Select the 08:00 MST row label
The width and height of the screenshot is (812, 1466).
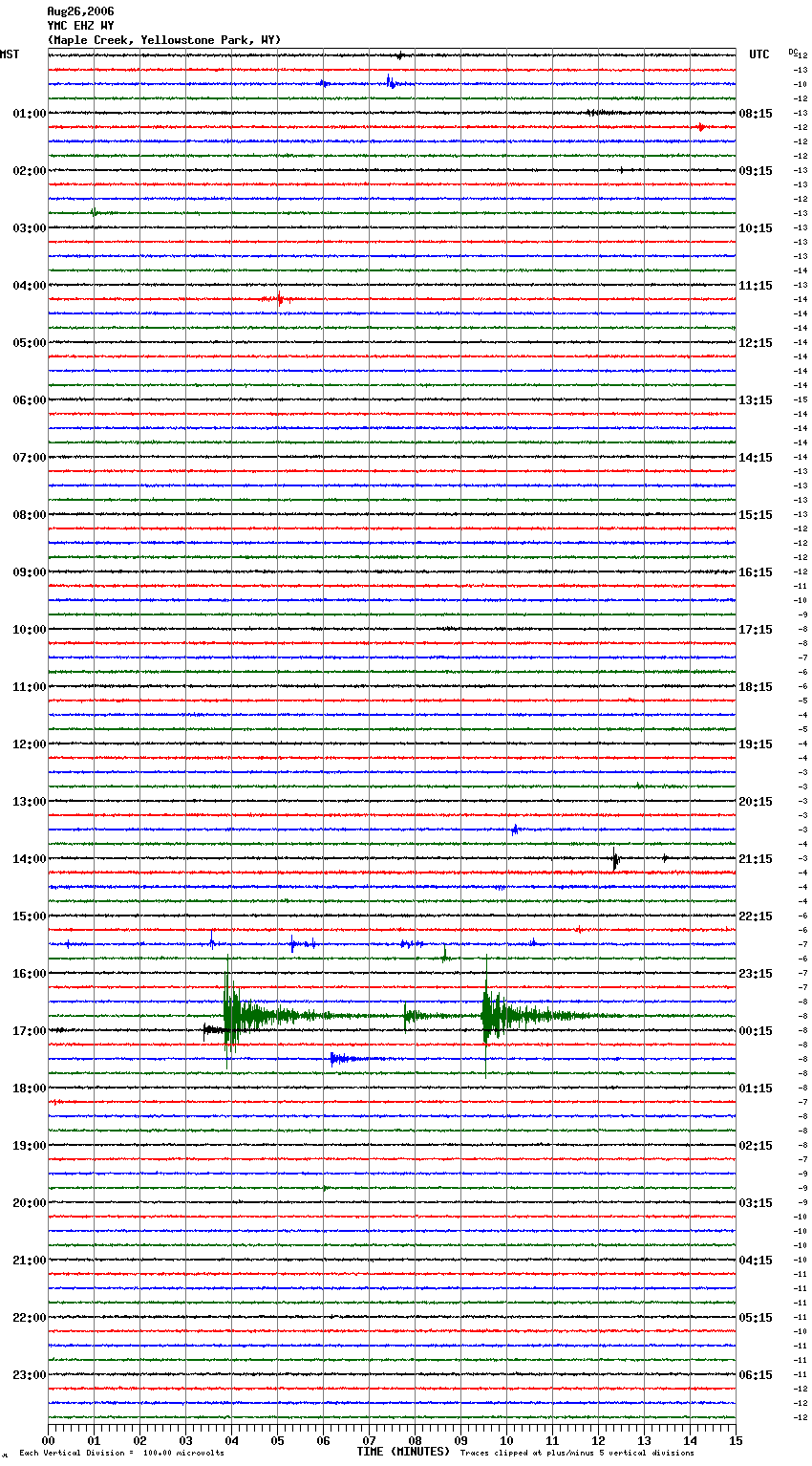pyautogui.click(x=30, y=515)
